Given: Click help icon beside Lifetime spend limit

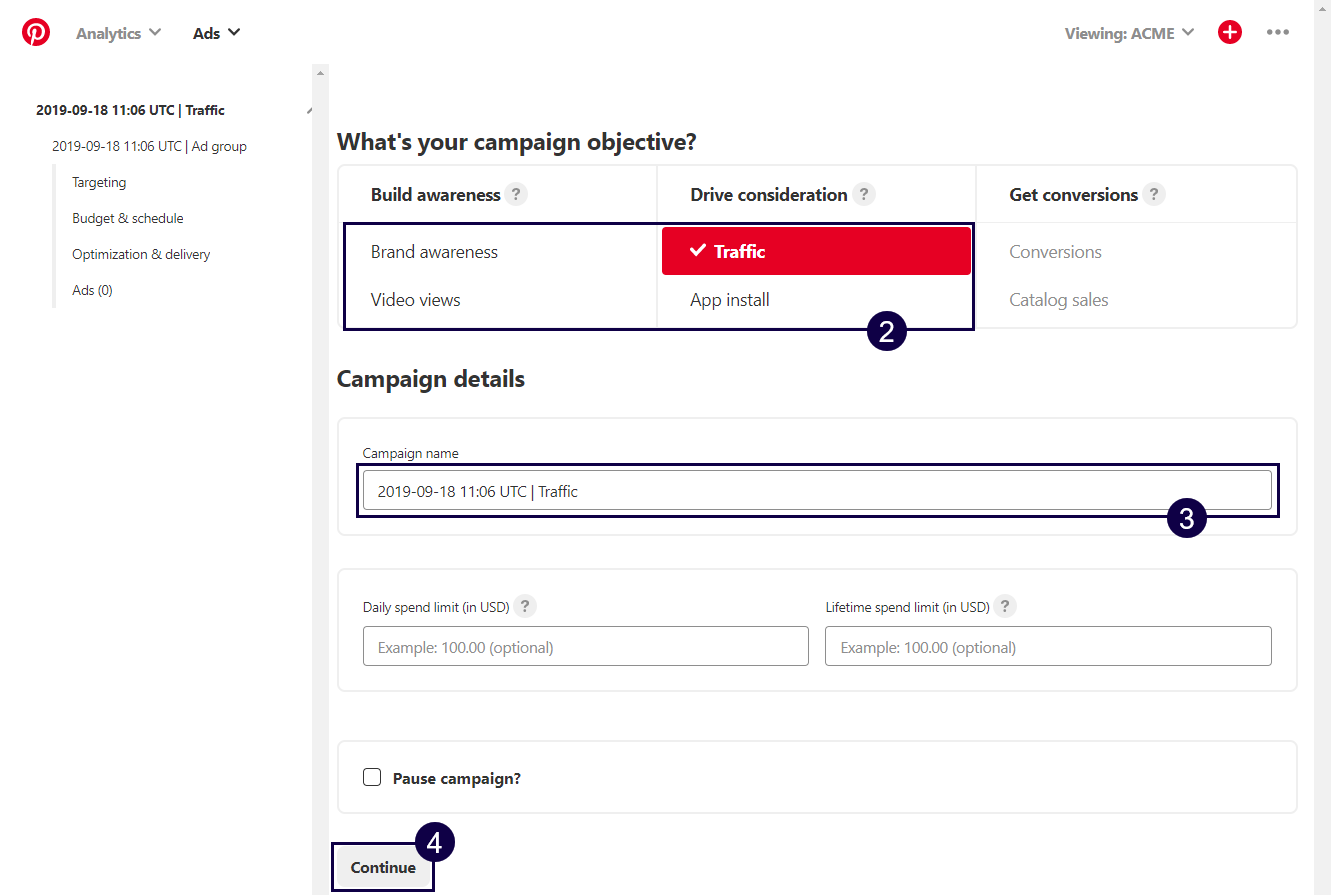Looking at the screenshot, I should [x=1005, y=607].
